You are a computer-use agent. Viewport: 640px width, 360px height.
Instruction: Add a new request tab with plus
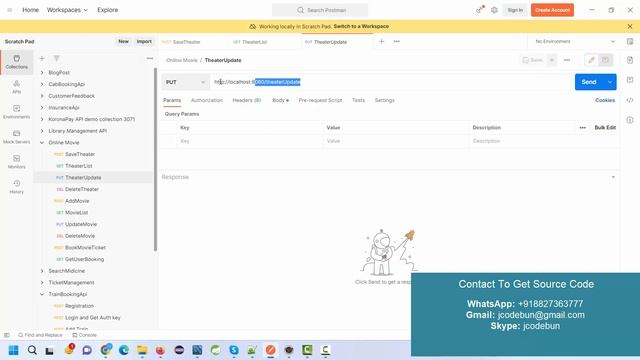coord(381,41)
